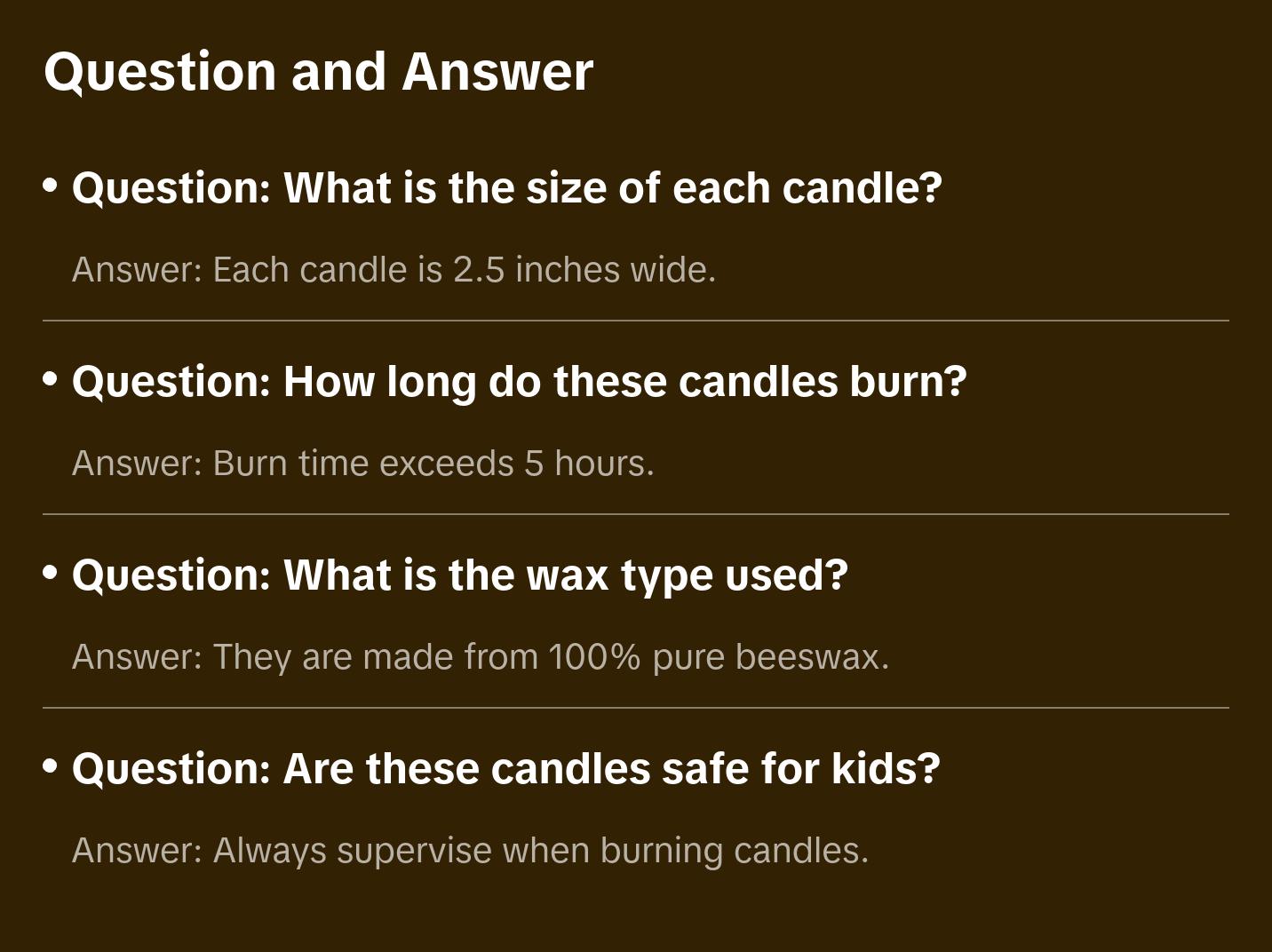Click the "2.5" number in the first answer
1272x952 pixels.
[479, 270]
